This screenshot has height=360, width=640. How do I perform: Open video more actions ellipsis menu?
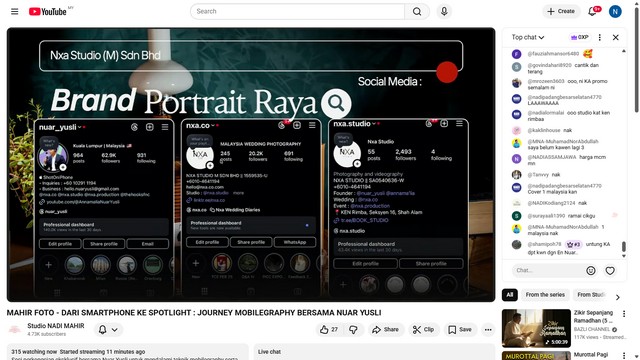pos(488,329)
